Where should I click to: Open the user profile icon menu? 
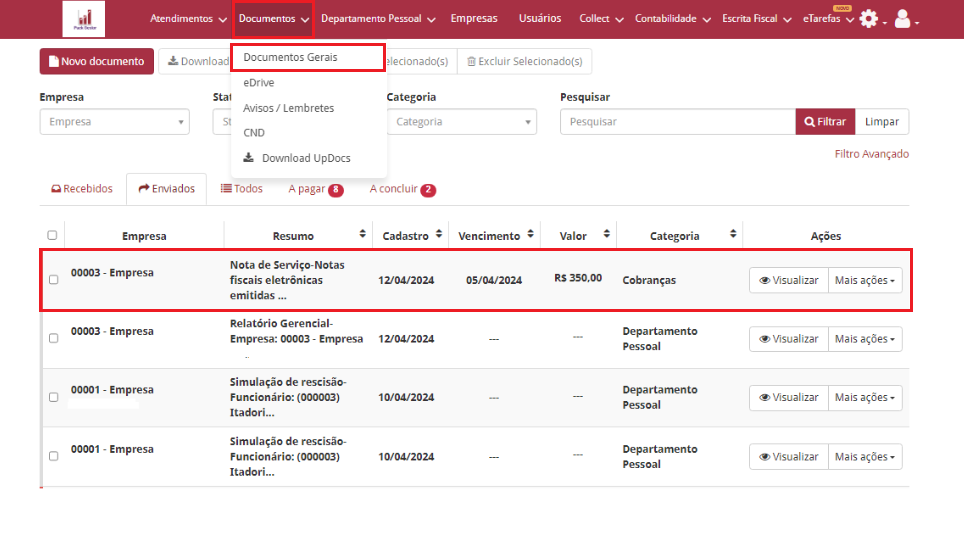[x=902, y=19]
